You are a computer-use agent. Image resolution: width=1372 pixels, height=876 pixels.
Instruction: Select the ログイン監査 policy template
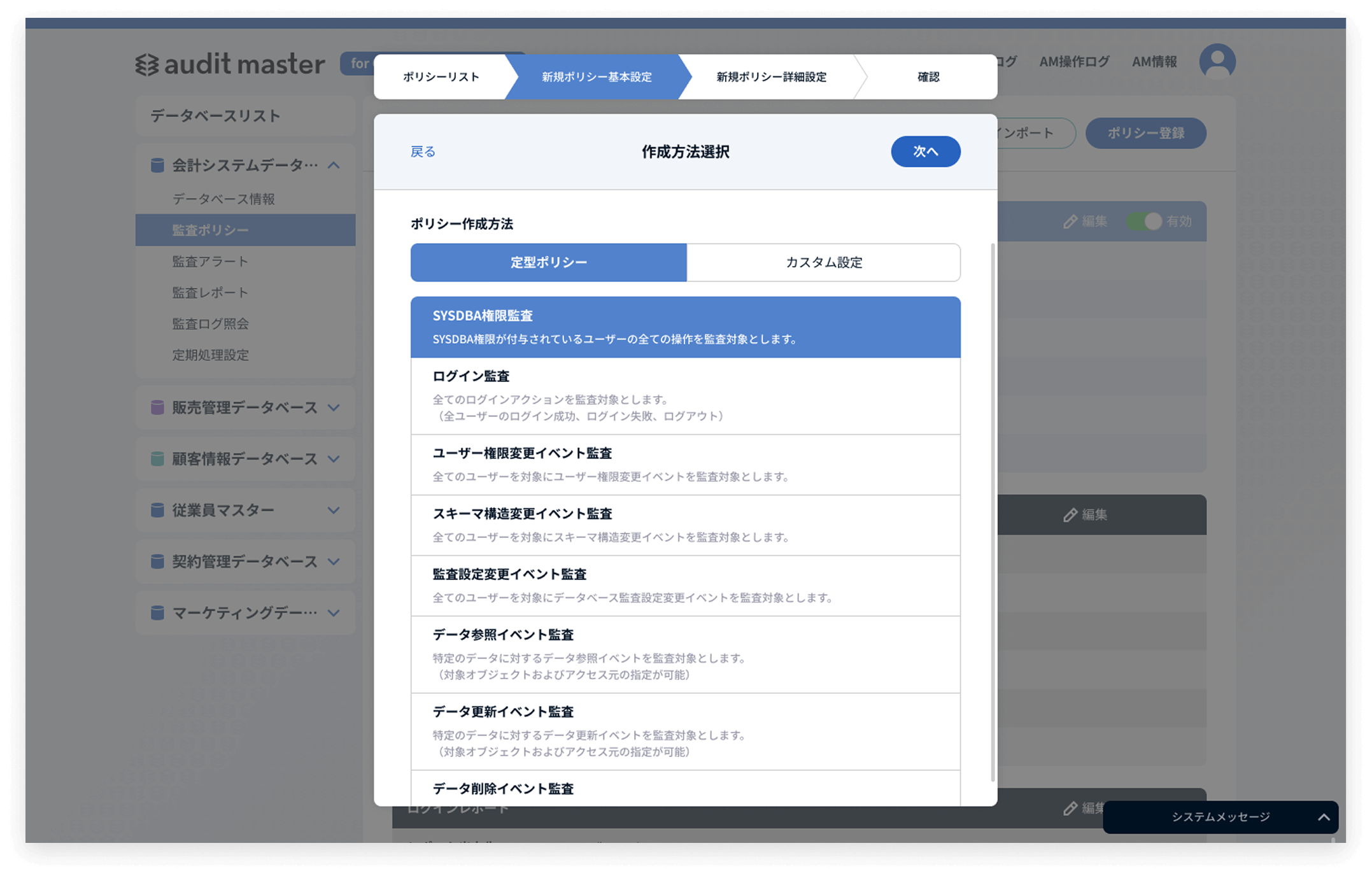tap(685, 395)
